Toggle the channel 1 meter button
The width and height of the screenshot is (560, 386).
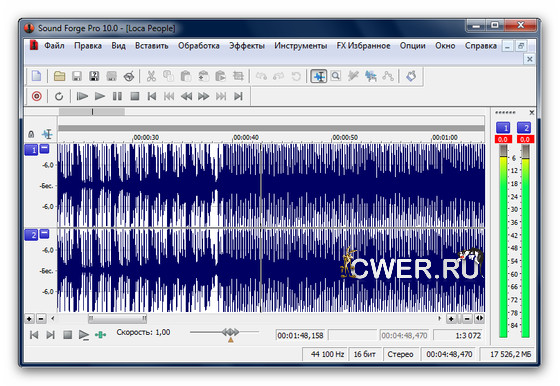click(503, 128)
